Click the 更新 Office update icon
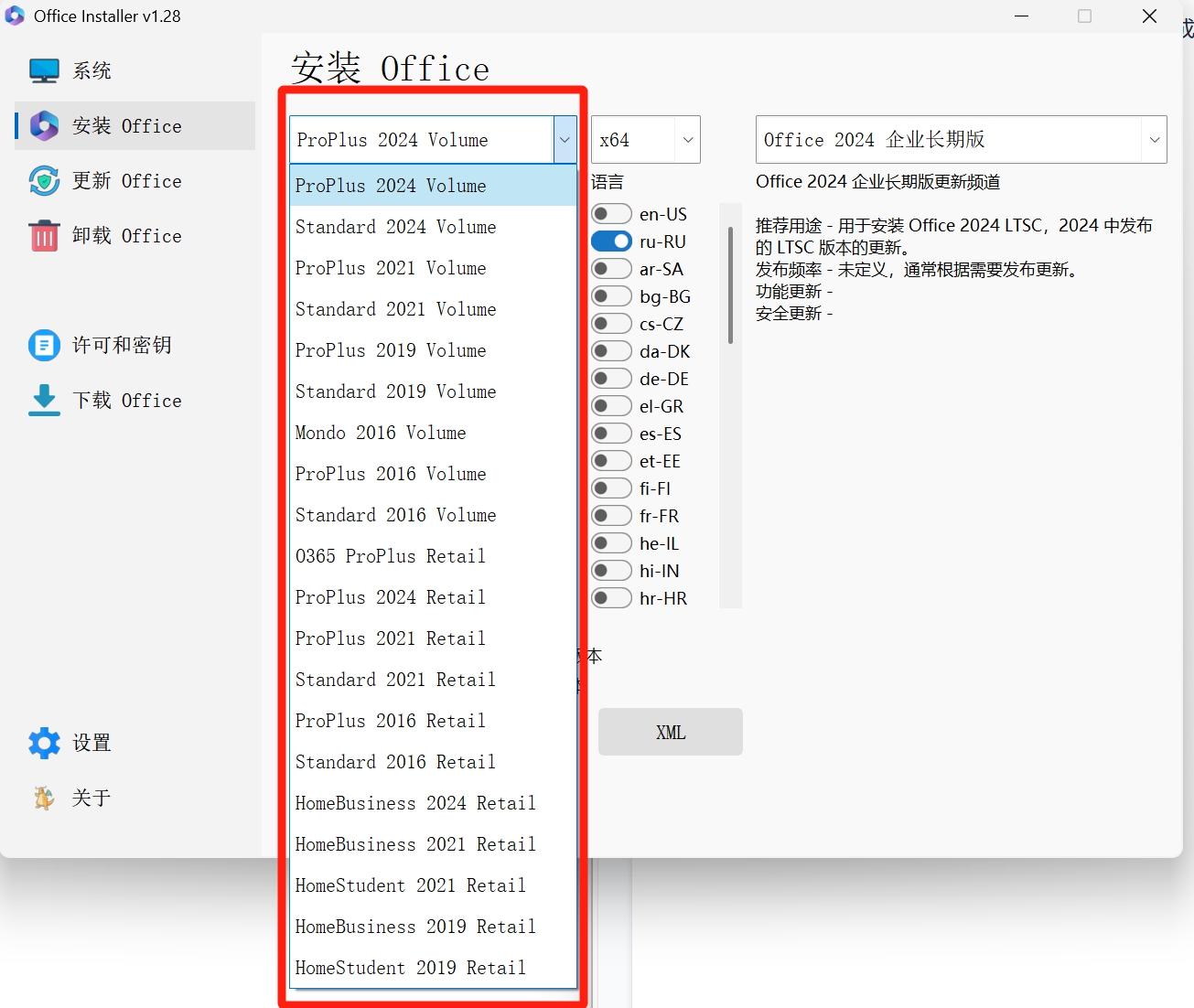Viewport: 1194px width, 1008px height. point(43,180)
